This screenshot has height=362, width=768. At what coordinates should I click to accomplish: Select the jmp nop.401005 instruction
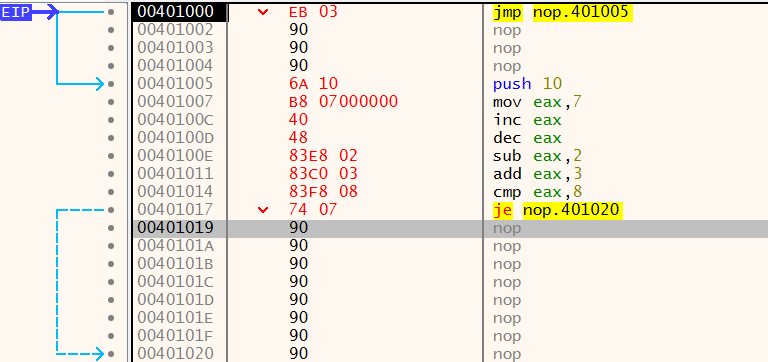pos(563,12)
